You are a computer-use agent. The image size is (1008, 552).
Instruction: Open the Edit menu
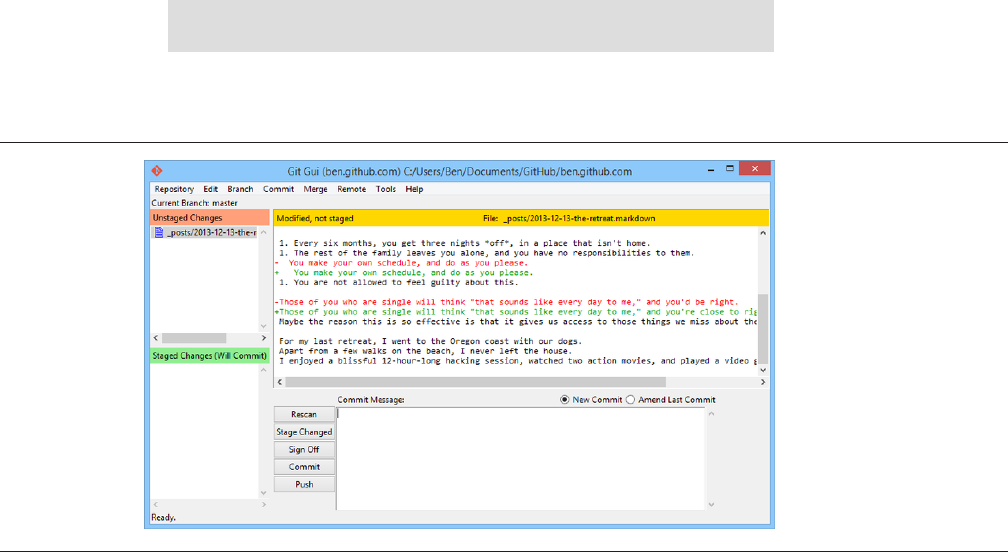[210, 189]
